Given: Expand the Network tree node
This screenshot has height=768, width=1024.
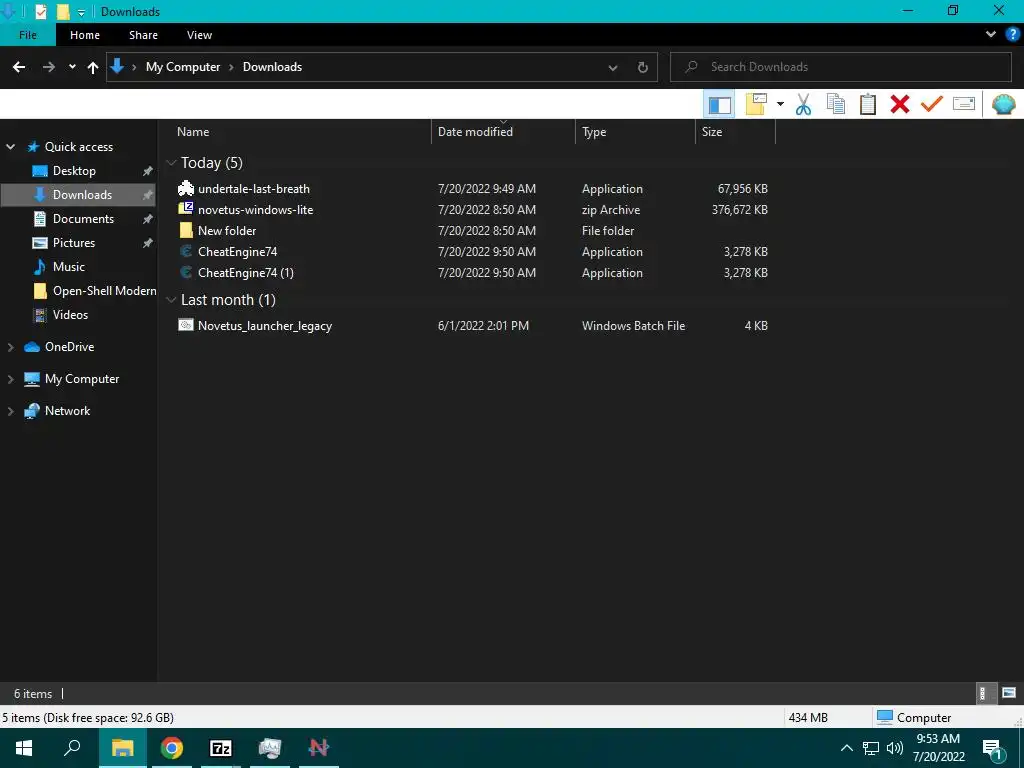Looking at the screenshot, I should click(x=10, y=411).
